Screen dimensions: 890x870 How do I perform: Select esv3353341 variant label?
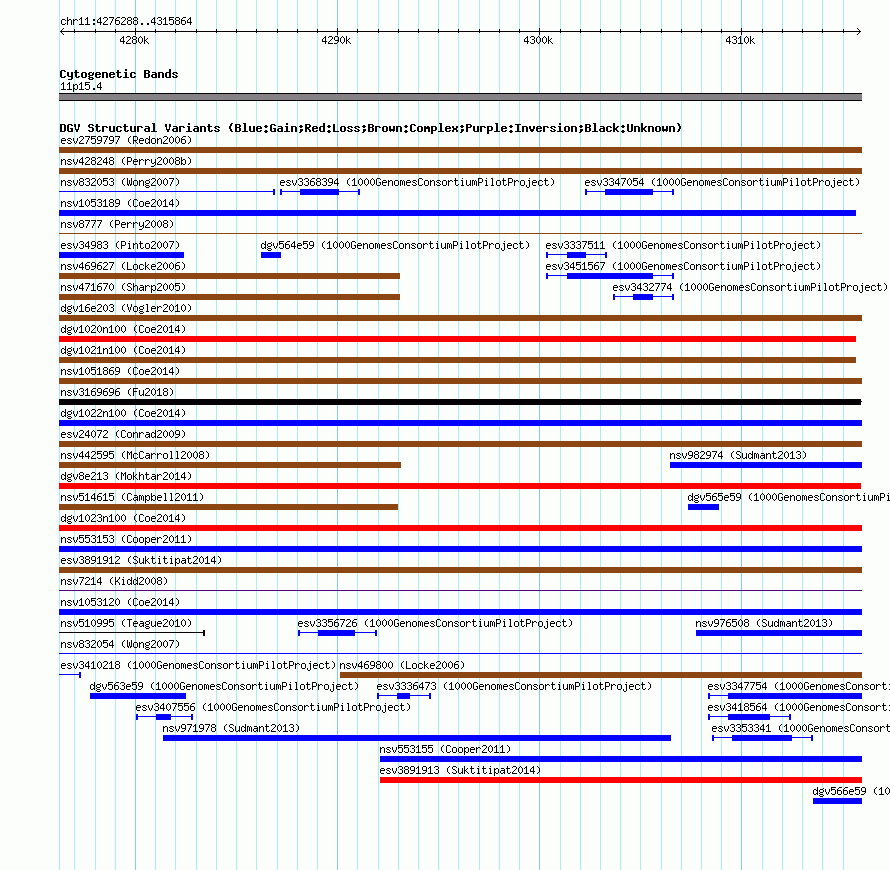pos(800,728)
